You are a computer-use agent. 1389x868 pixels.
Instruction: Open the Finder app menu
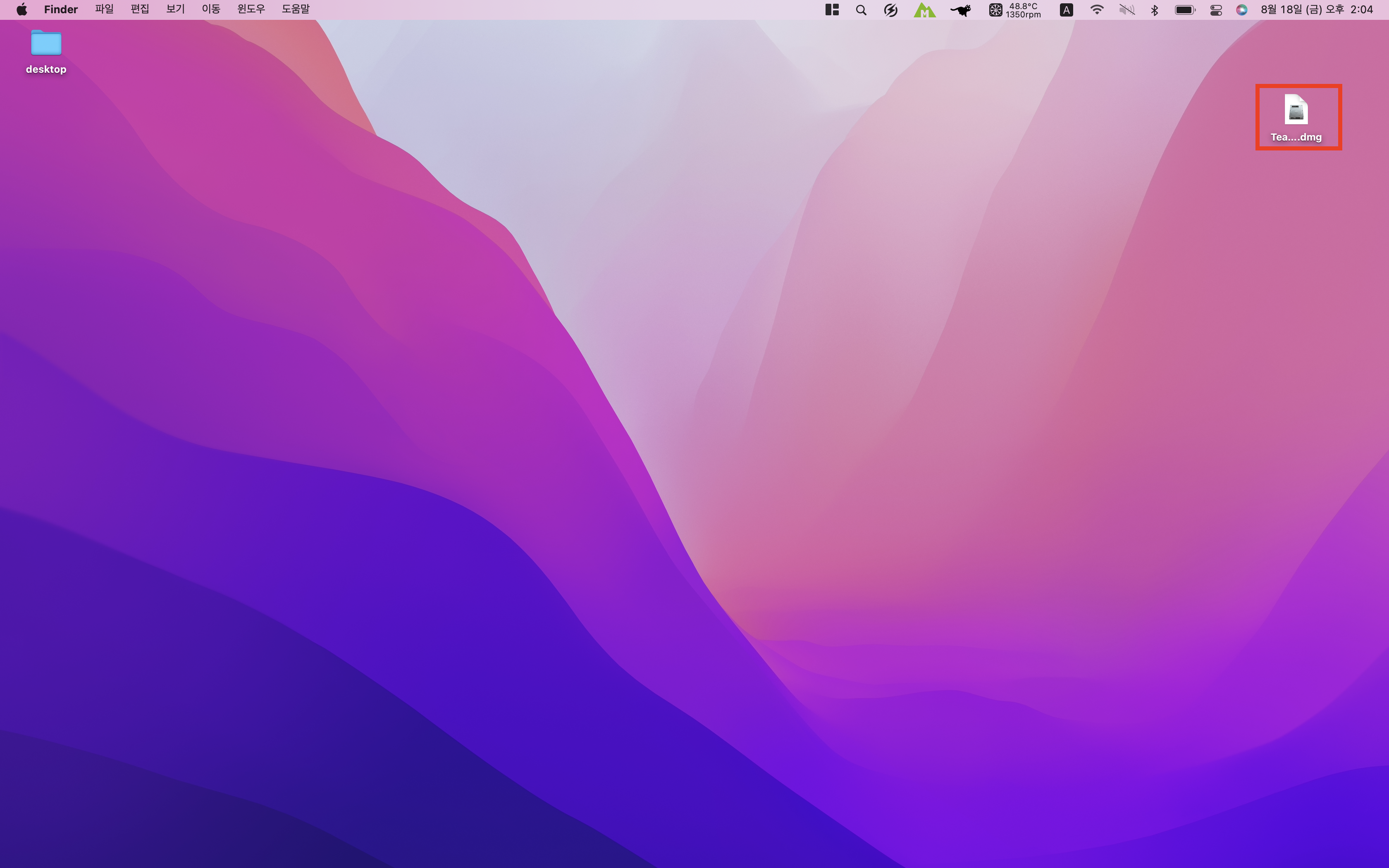pos(60,9)
